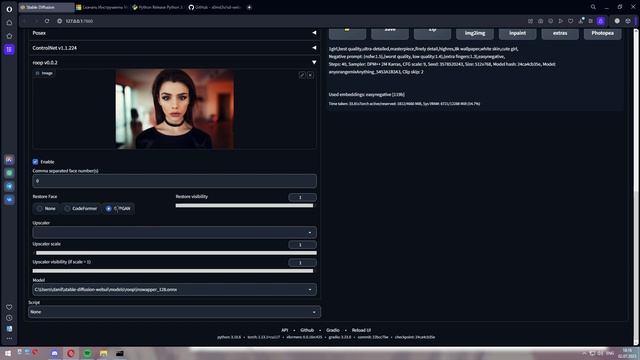
Task: Switch to the second browser tab with Cyrillic title
Action: (102, 7)
